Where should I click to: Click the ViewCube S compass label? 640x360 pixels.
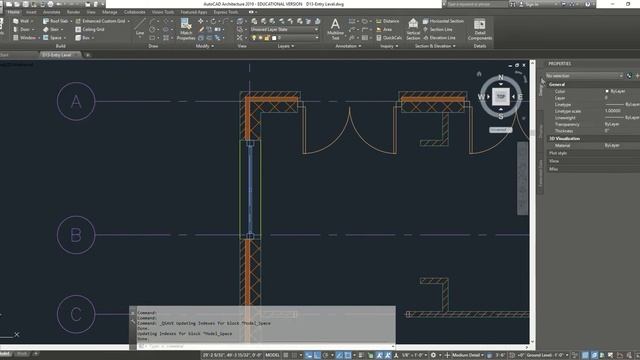point(501,116)
